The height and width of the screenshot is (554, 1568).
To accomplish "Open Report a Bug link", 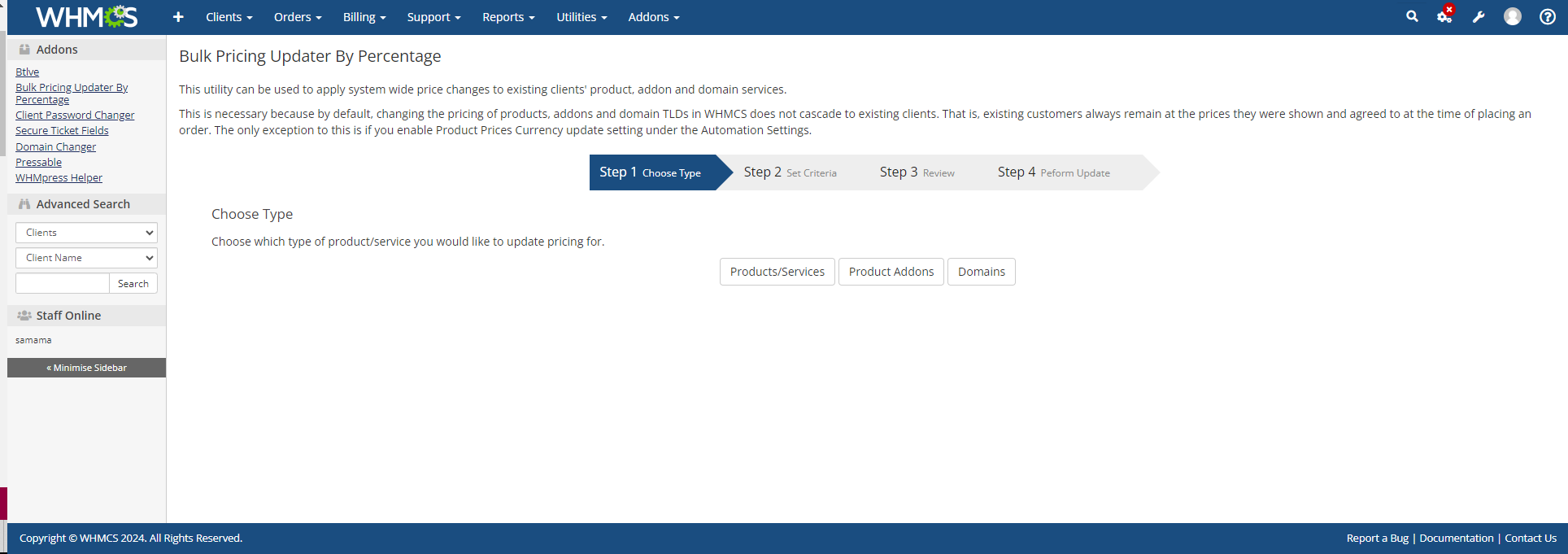I will pos(1377,539).
